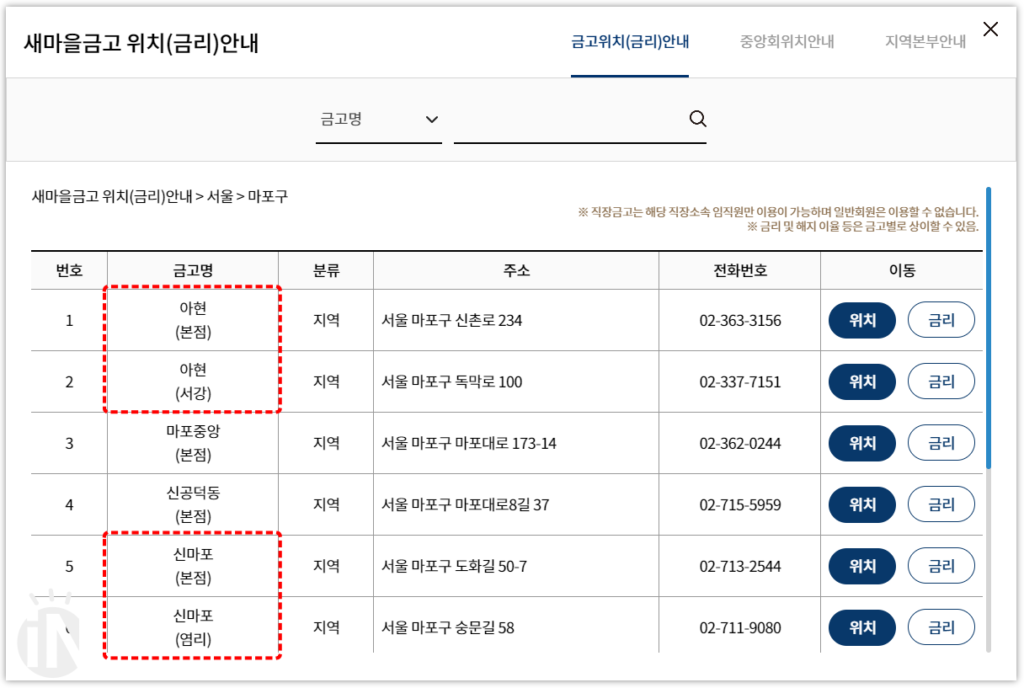Switch to the 지역본부안내 tab
Screen dimensions: 1024x688
[x=925, y=42]
